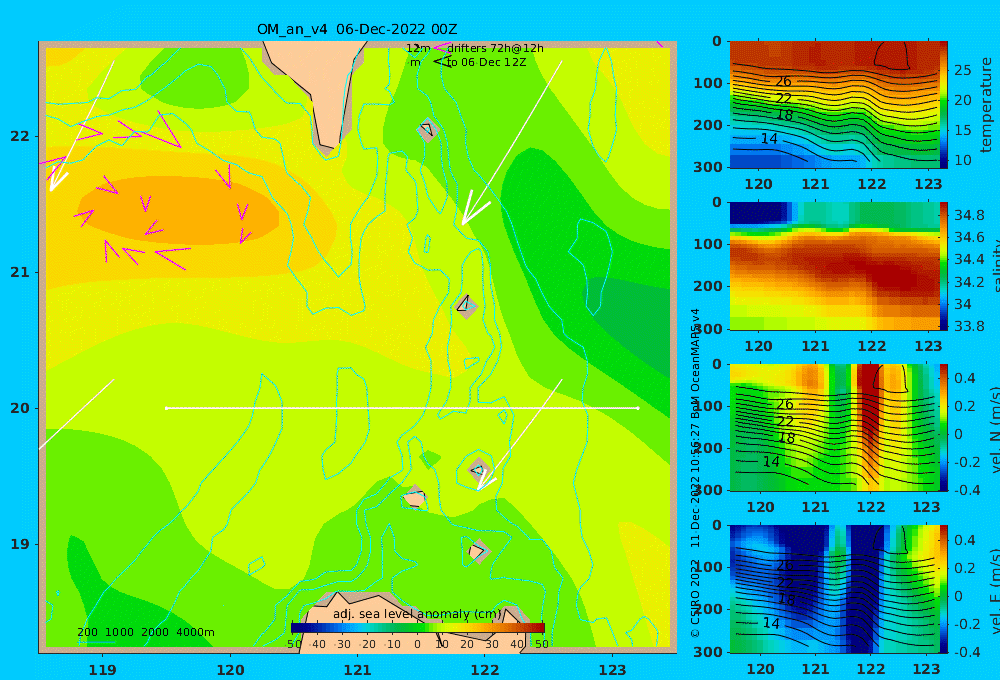Click the sea level anomaly color bar
This screenshot has width=1000, height=680.
point(417,628)
